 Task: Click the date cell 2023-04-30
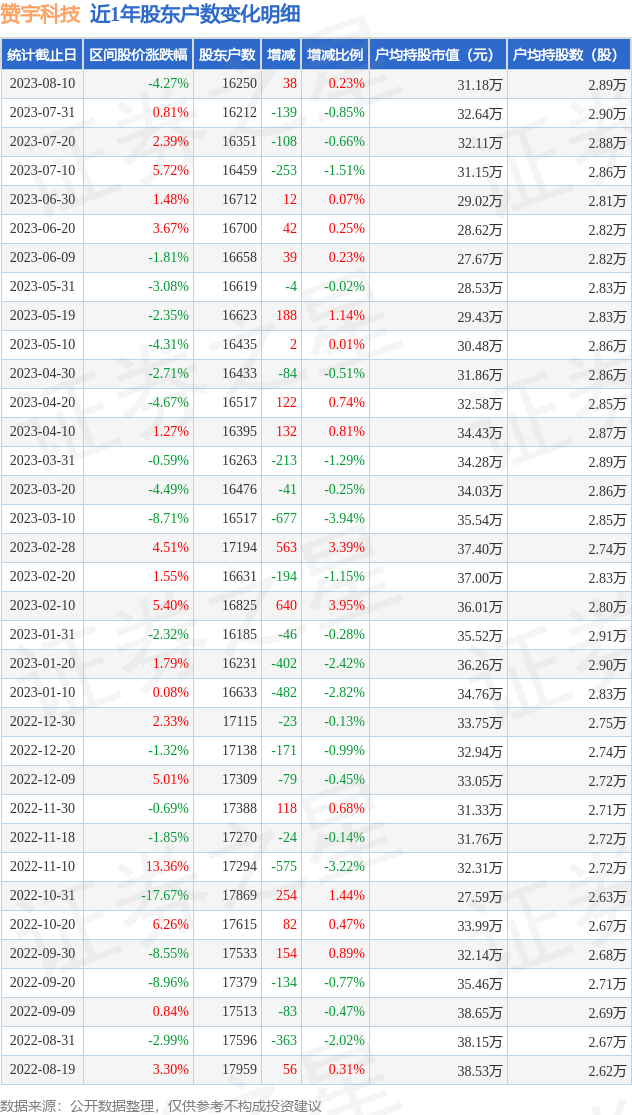point(42,373)
